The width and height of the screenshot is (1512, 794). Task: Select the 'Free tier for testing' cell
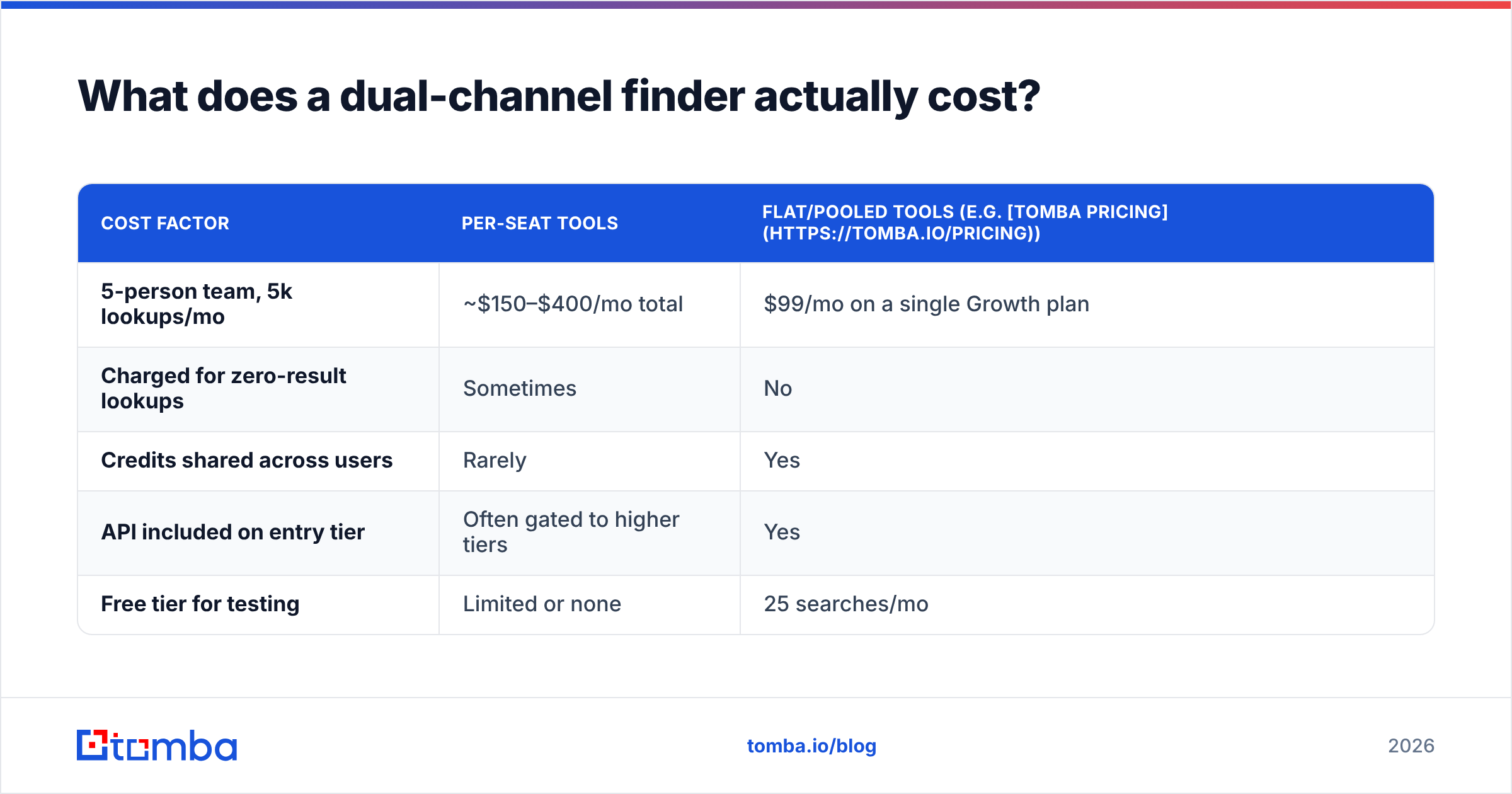coord(258,604)
